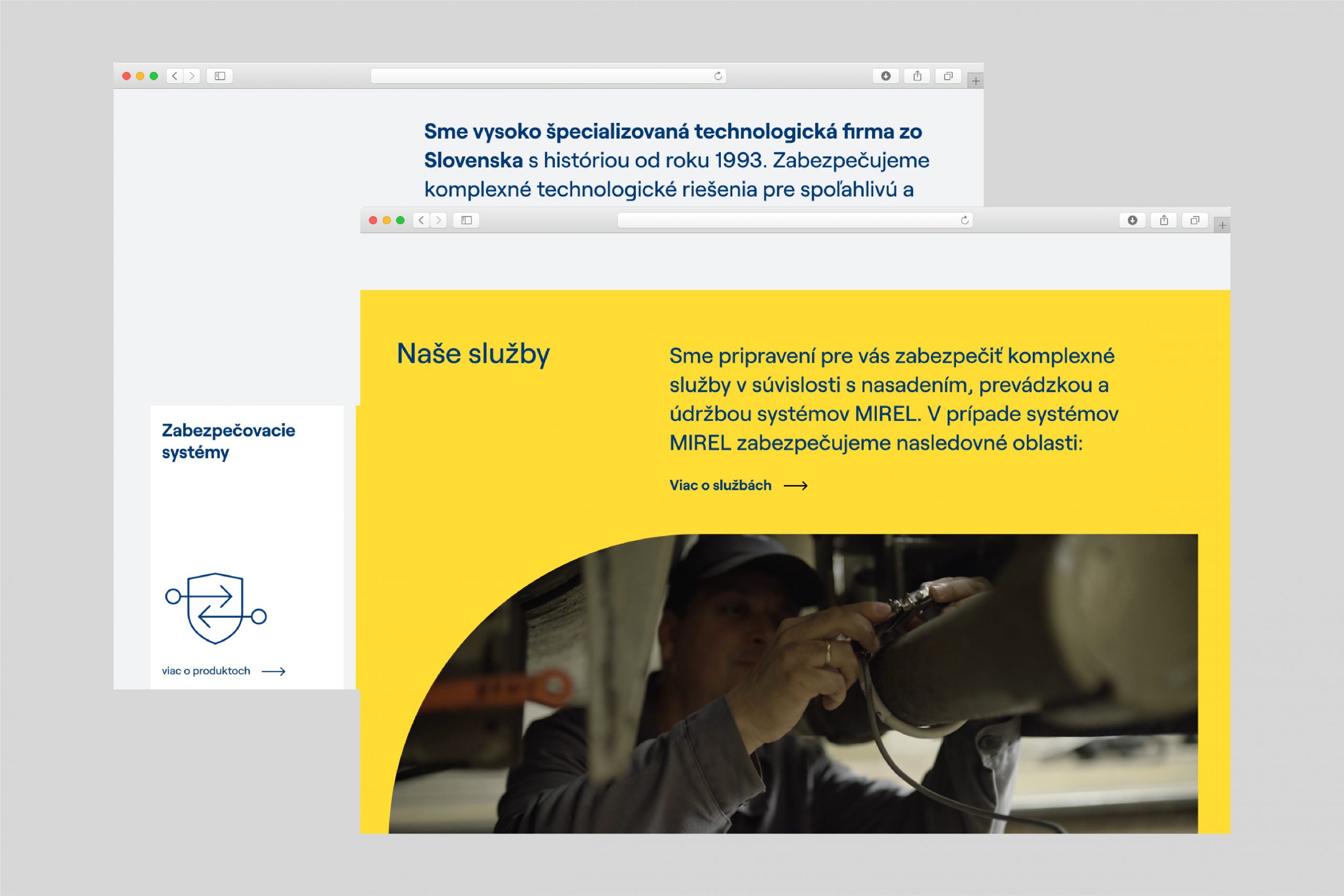Screen dimensions: 1344x896
Task: Go forward in the front browser window
Action: click(439, 220)
